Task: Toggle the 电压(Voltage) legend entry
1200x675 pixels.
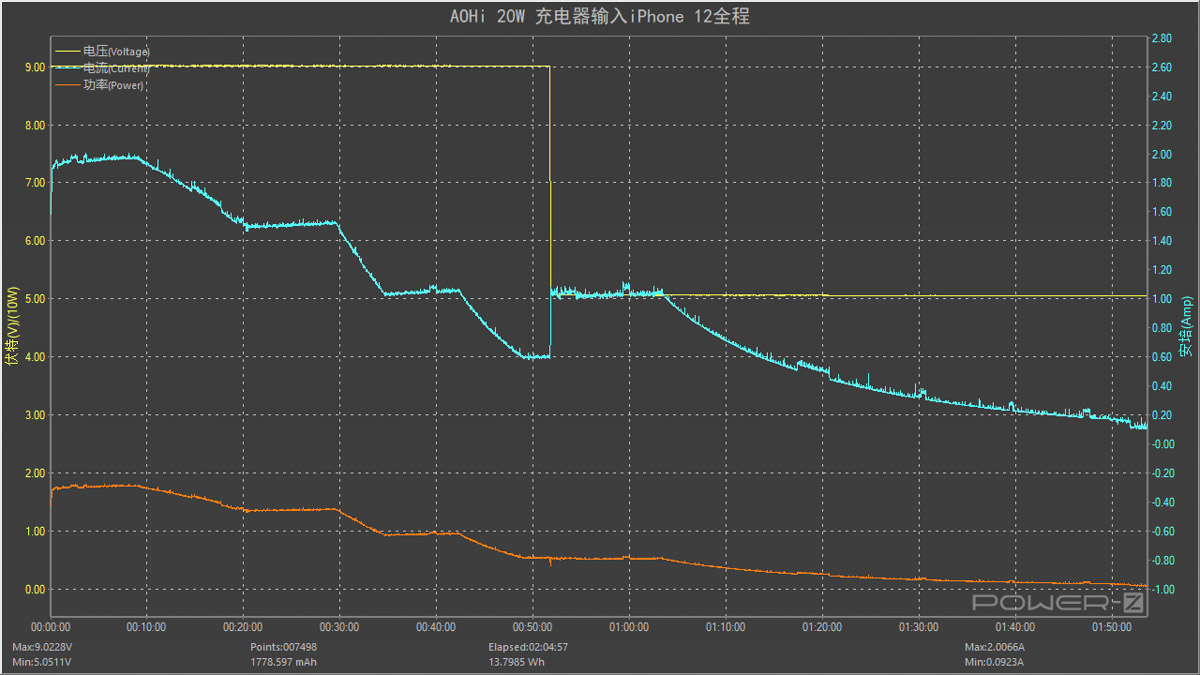Action: 116,51
